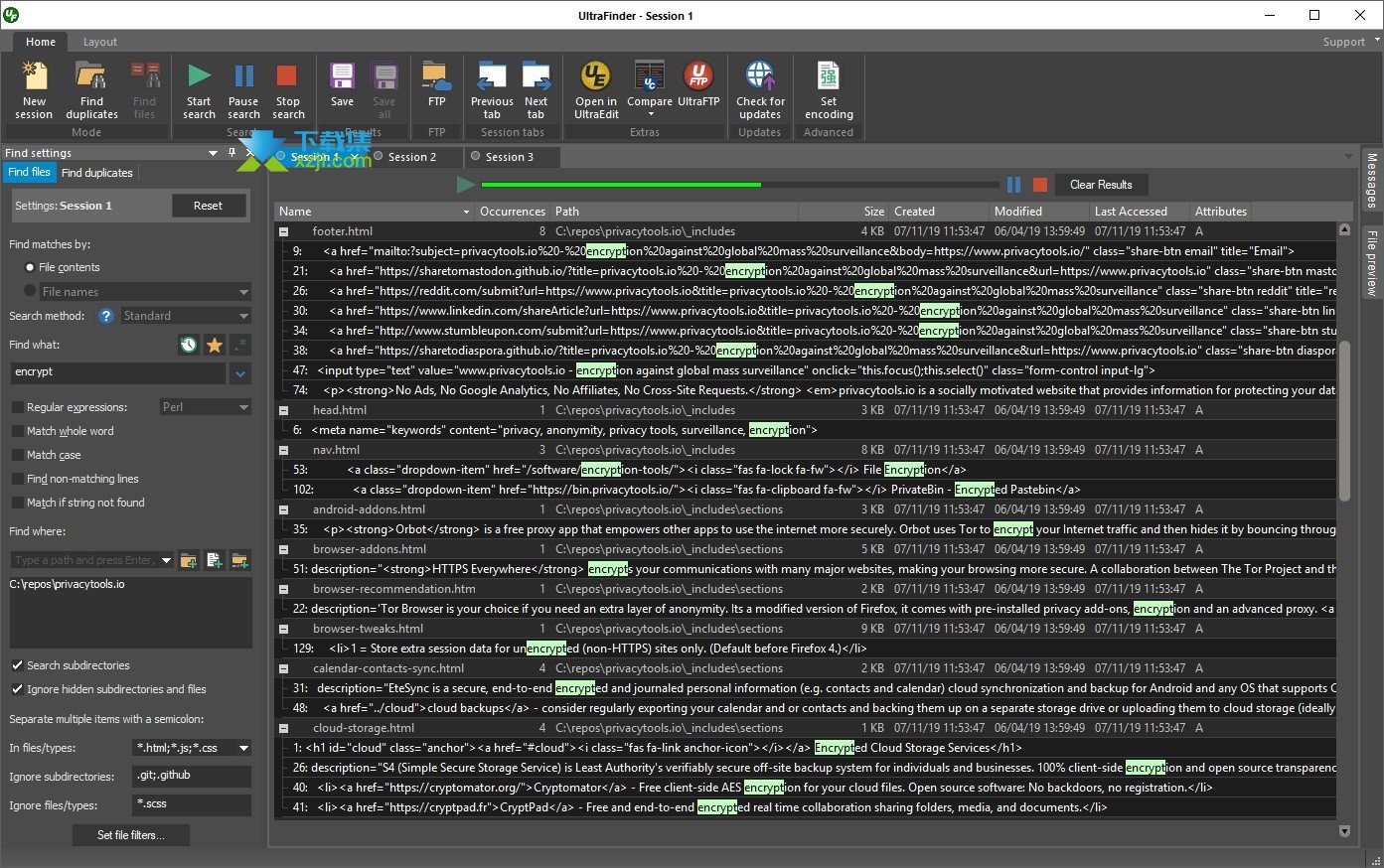Expand the Find what history dropdown arrow
The width and height of the screenshot is (1384, 868).
point(240,373)
